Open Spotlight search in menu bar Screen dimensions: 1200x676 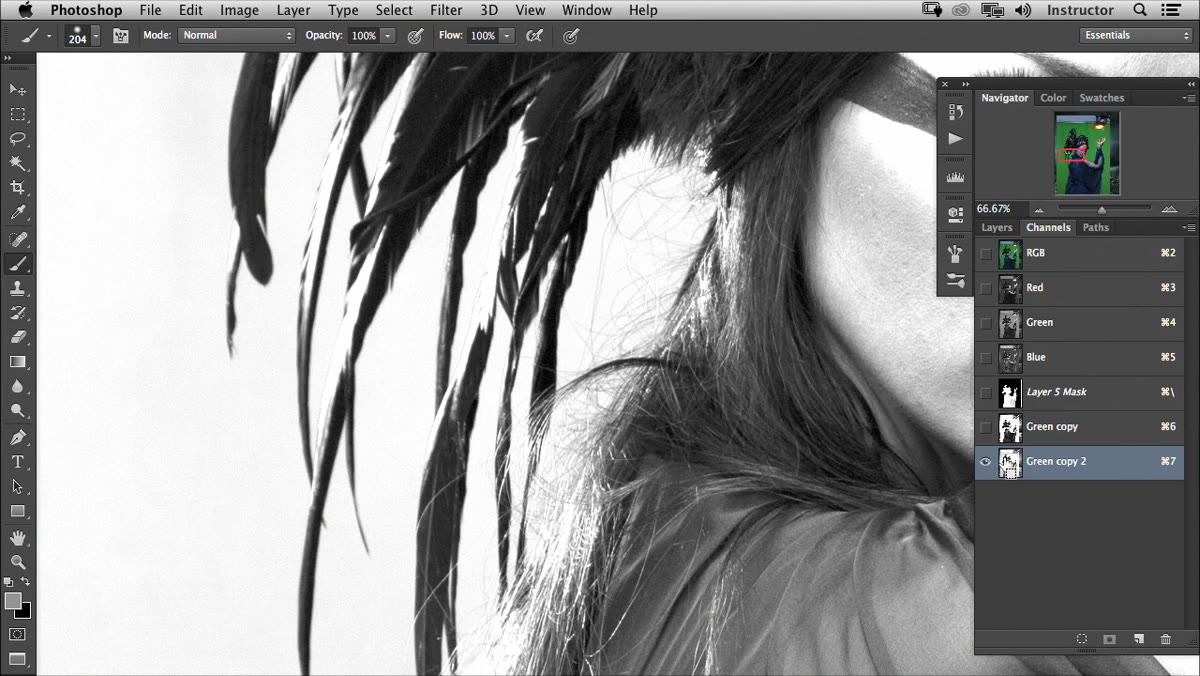(x=1140, y=10)
